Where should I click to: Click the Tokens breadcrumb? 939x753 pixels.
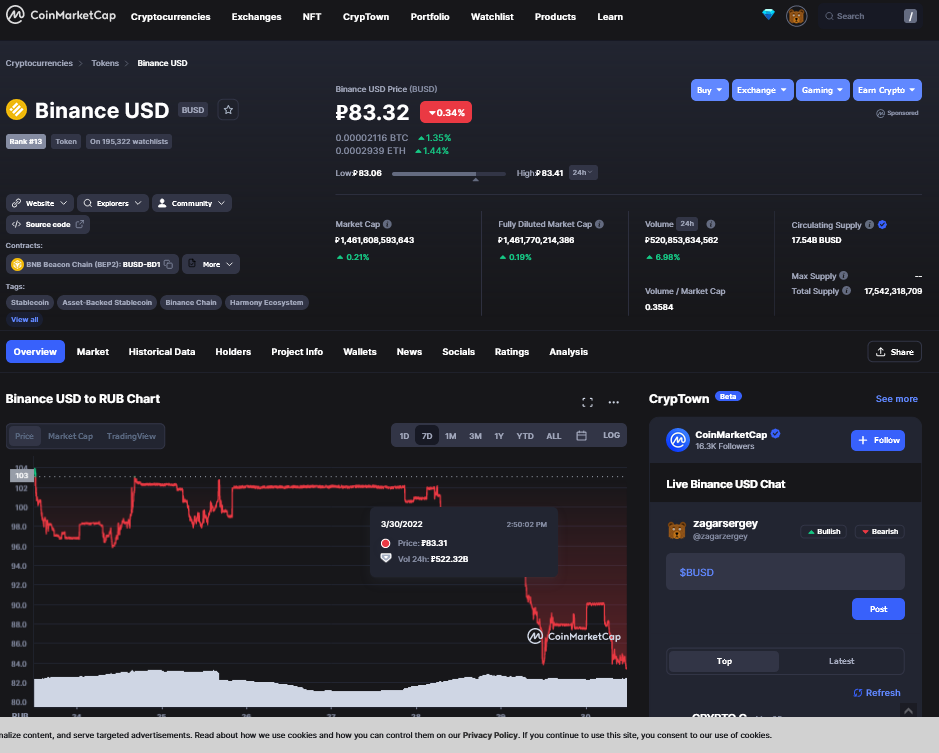click(x=105, y=63)
